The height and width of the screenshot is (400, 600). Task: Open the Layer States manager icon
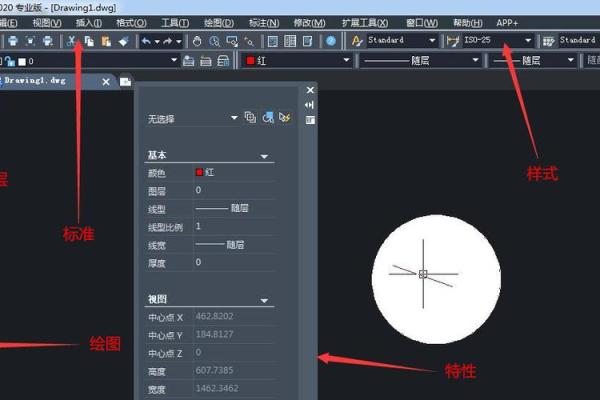(x=223, y=61)
